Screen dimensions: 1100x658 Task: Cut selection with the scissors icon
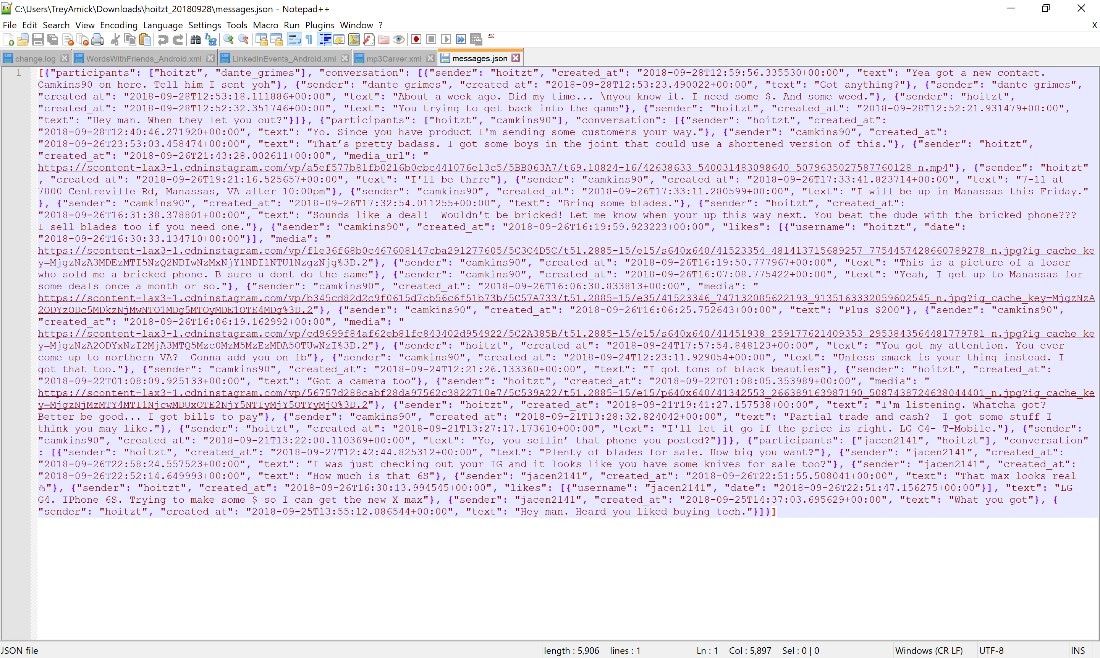pos(115,40)
